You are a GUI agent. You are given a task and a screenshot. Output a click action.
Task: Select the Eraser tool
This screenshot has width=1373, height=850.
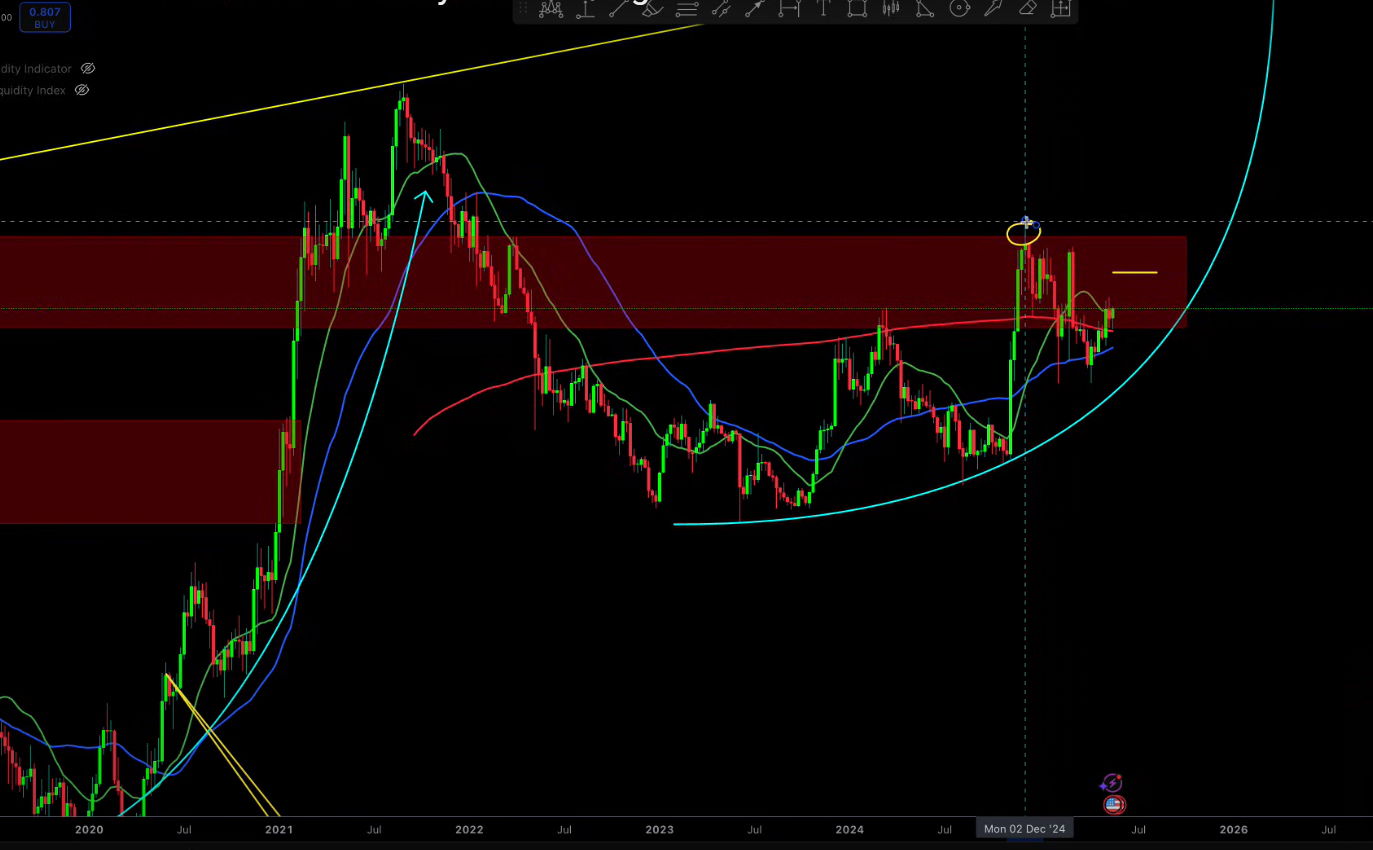(x=1027, y=9)
